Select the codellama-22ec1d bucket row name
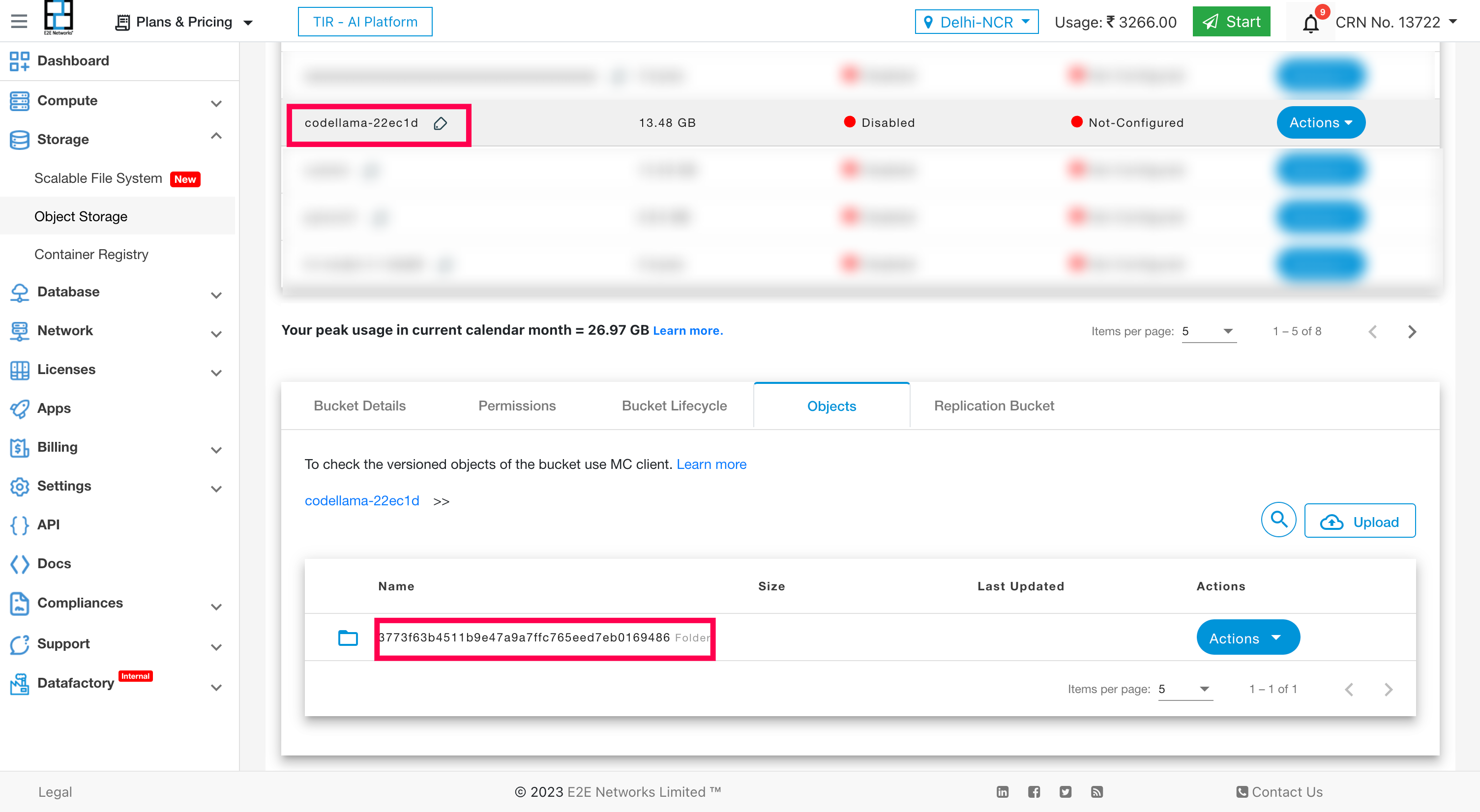The image size is (1480, 812). pyautogui.click(x=361, y=123)
